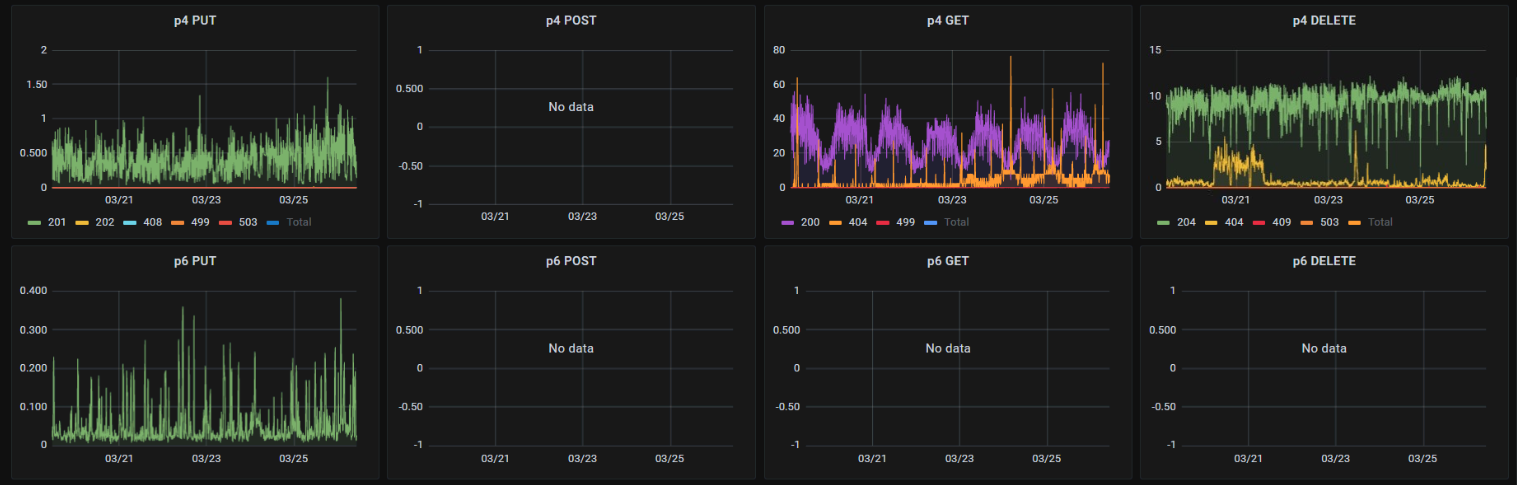Expand the p4 DELETE panel title menu
Screen dimensions: 1517x485
1324,20
